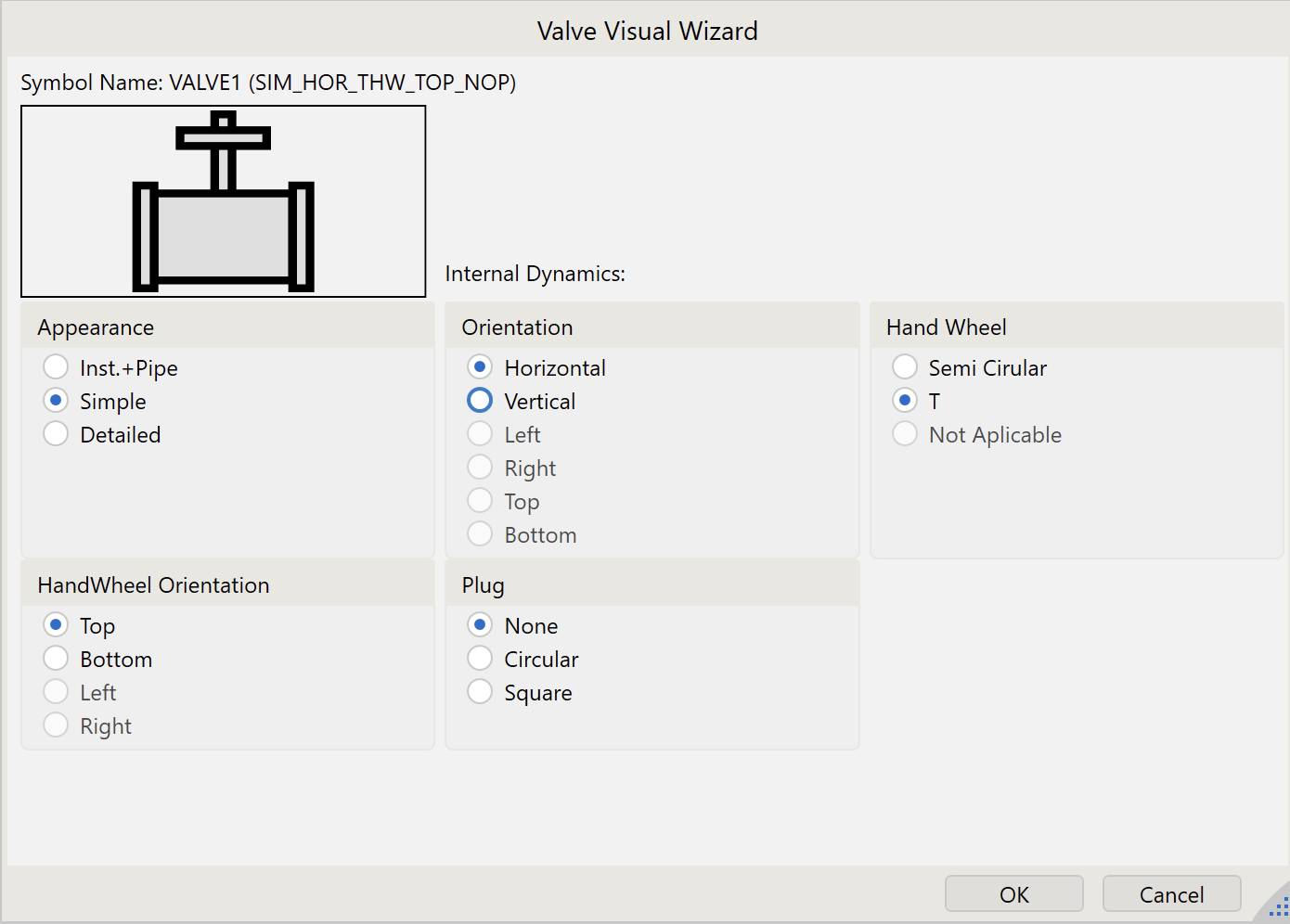Pick Semi Cirular hand wheel type

click(x=905, y=367)
